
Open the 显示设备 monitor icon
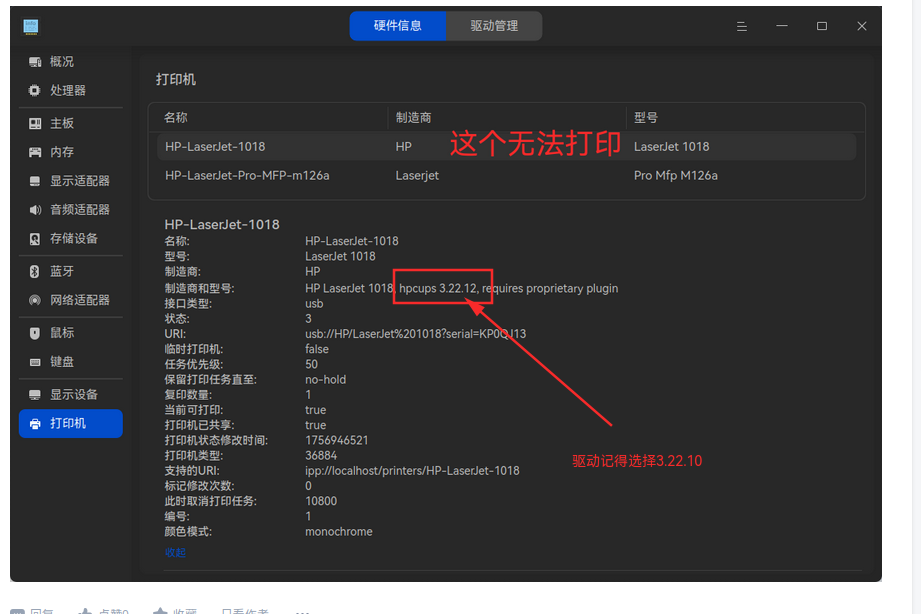tap(35, 395)
